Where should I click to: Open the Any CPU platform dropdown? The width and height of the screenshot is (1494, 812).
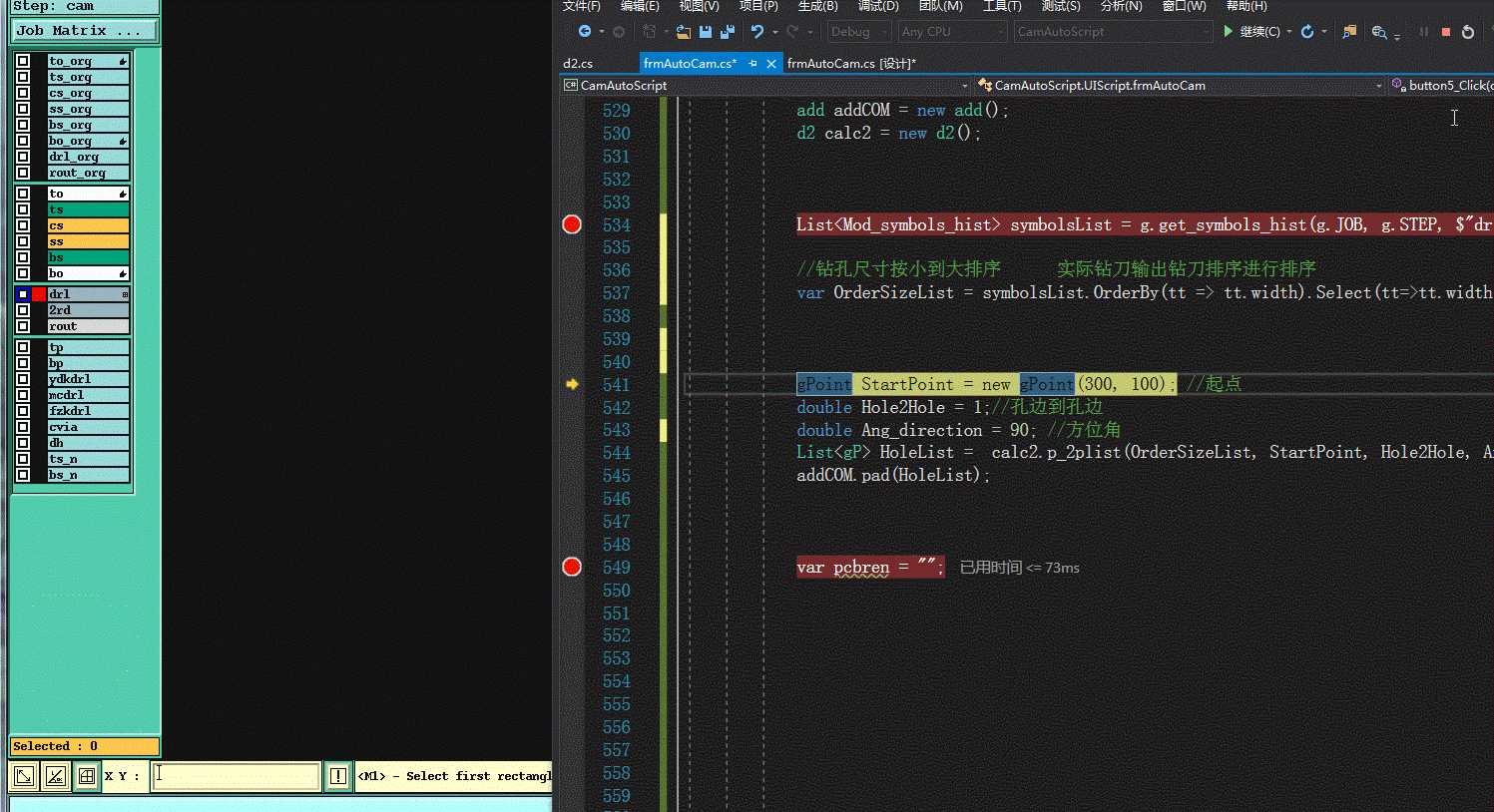point(952,32)
